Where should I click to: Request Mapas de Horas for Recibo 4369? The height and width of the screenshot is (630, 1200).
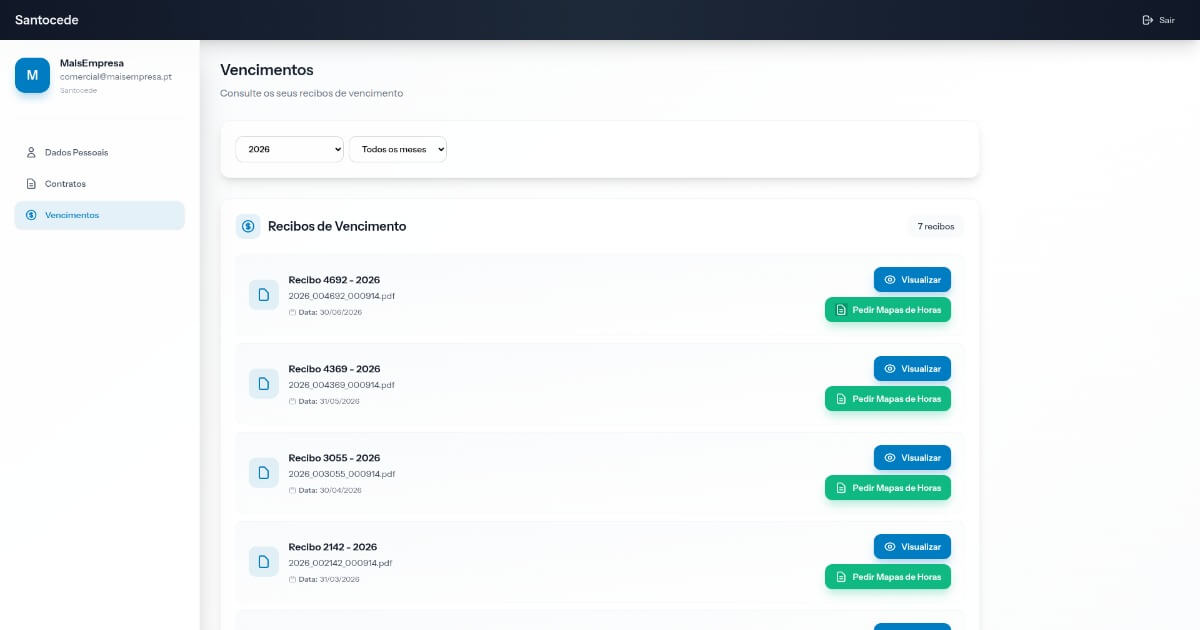tap(888, 399)
